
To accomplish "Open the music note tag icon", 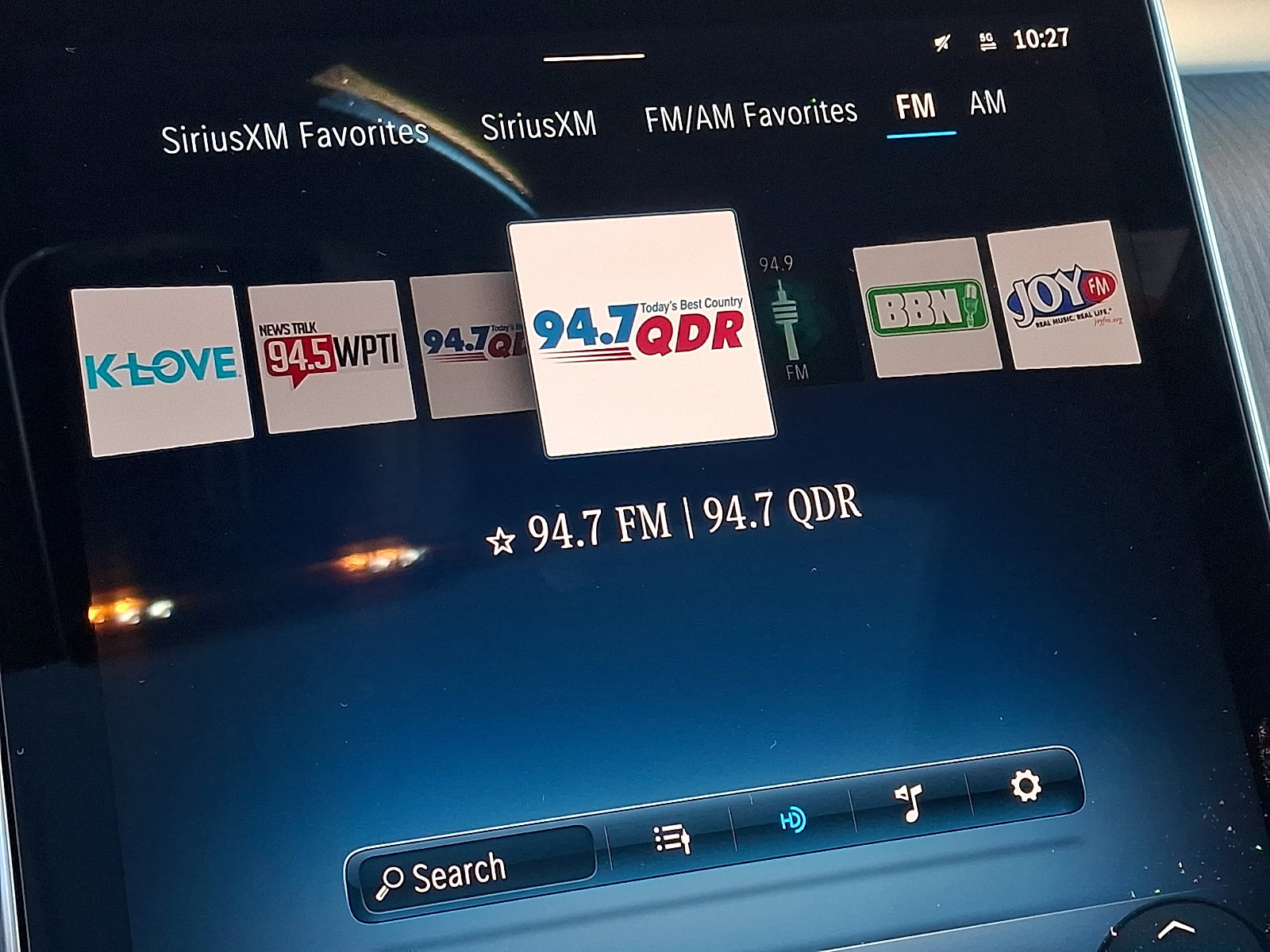I will point(910,802).
